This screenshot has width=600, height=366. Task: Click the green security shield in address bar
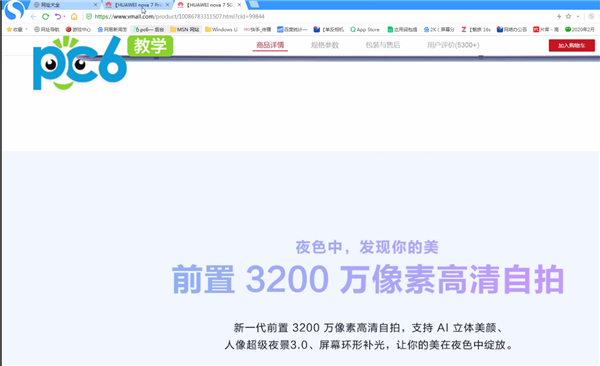89,16
